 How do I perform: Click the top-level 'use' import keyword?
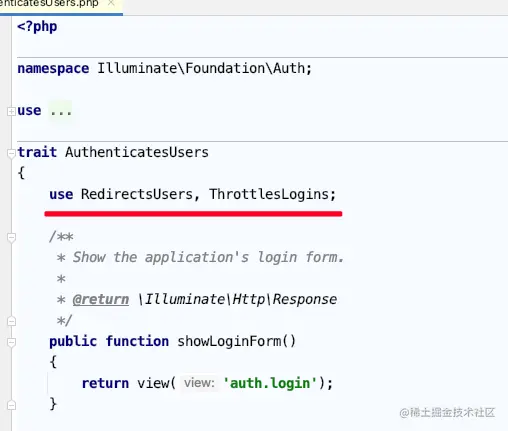click(29, 111)
